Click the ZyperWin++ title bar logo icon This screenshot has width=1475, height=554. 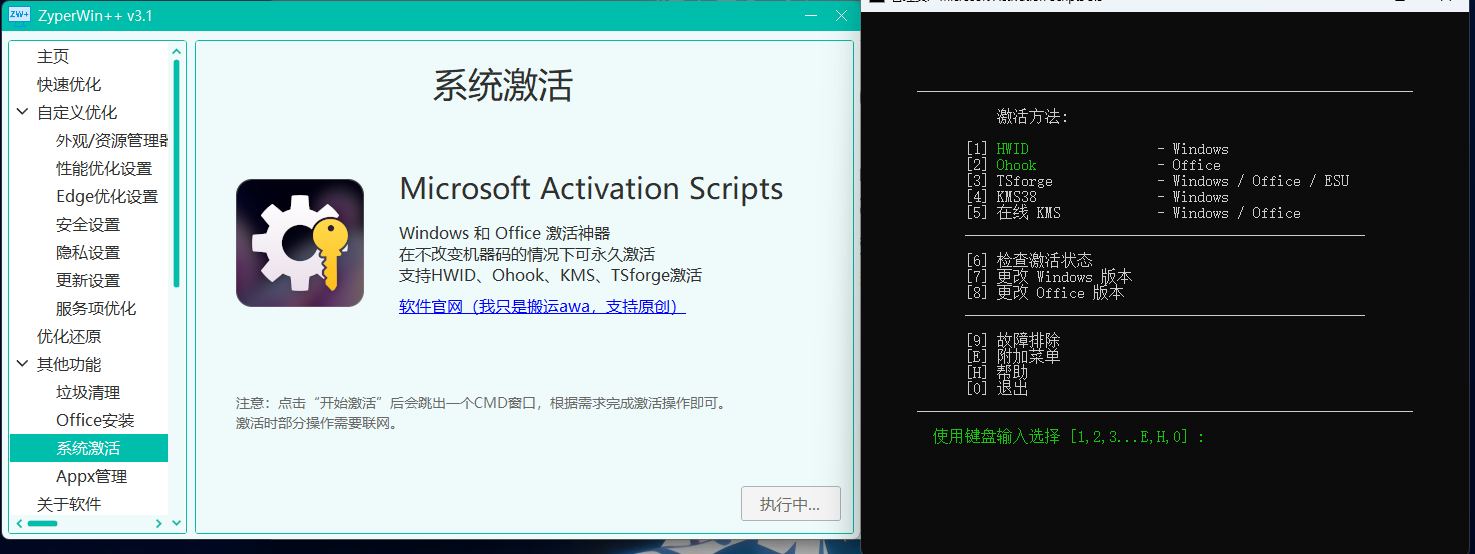click(19, 15)
